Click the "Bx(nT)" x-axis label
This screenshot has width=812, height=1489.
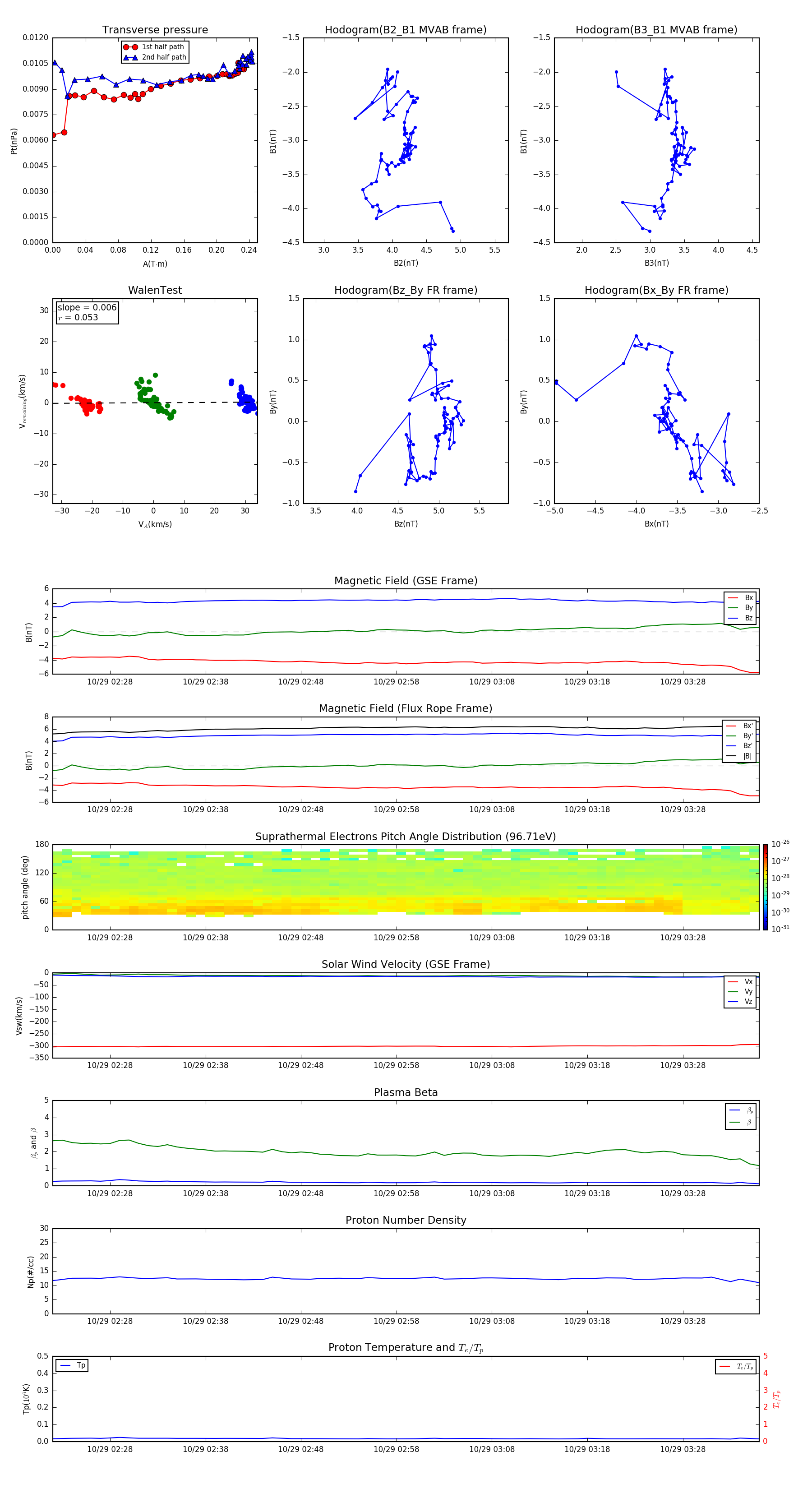[x=656, y=524]
